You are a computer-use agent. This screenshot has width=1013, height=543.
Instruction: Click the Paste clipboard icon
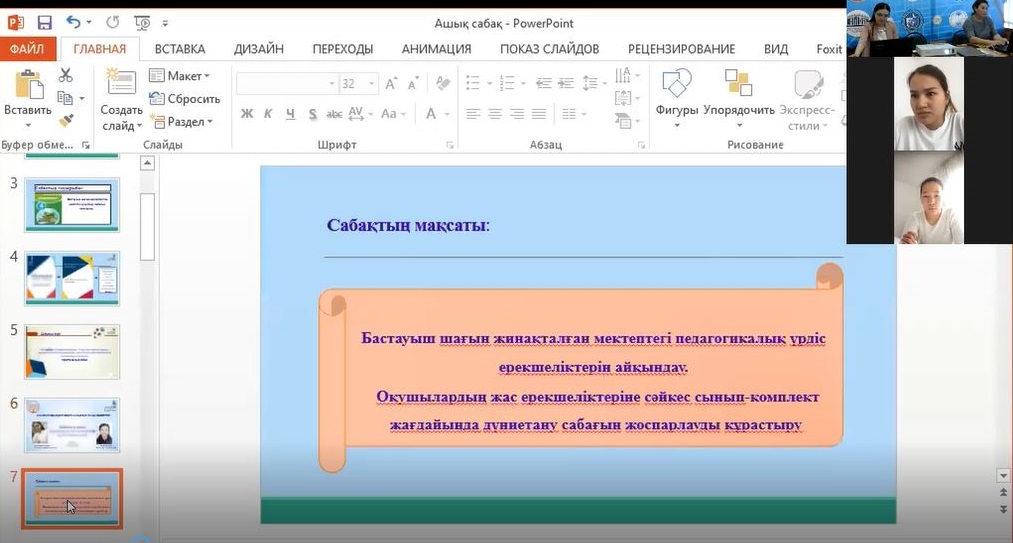click(27, 85)
